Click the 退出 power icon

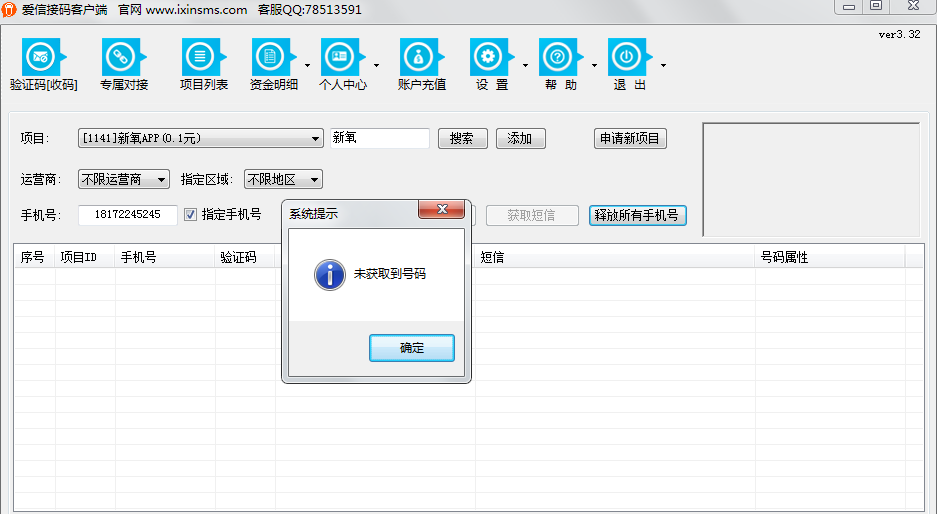click(x=630, y=57)
